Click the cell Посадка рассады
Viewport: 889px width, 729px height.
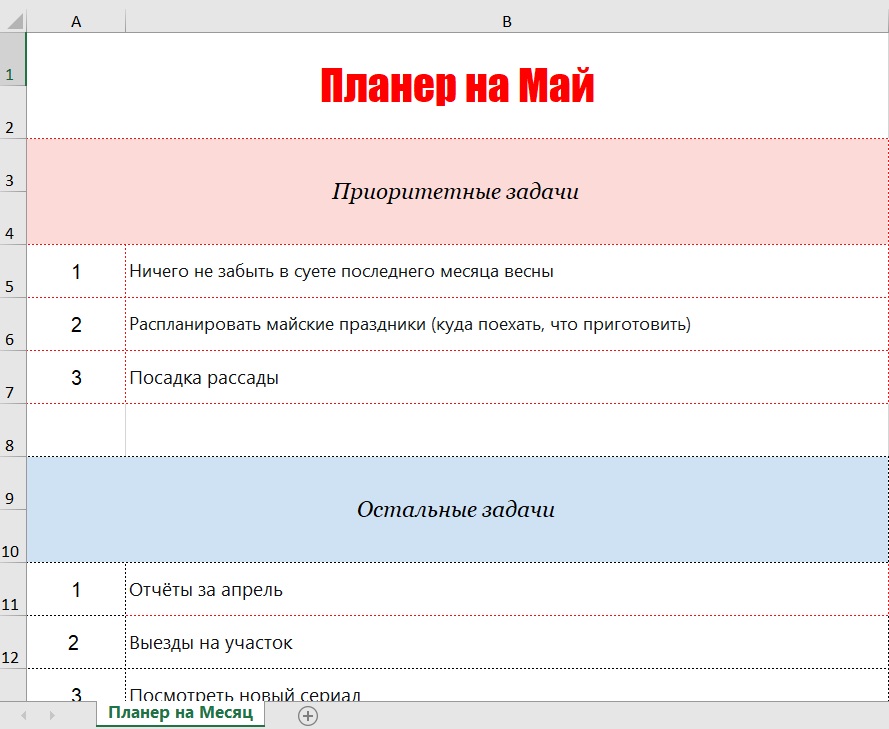click(506, 377)
